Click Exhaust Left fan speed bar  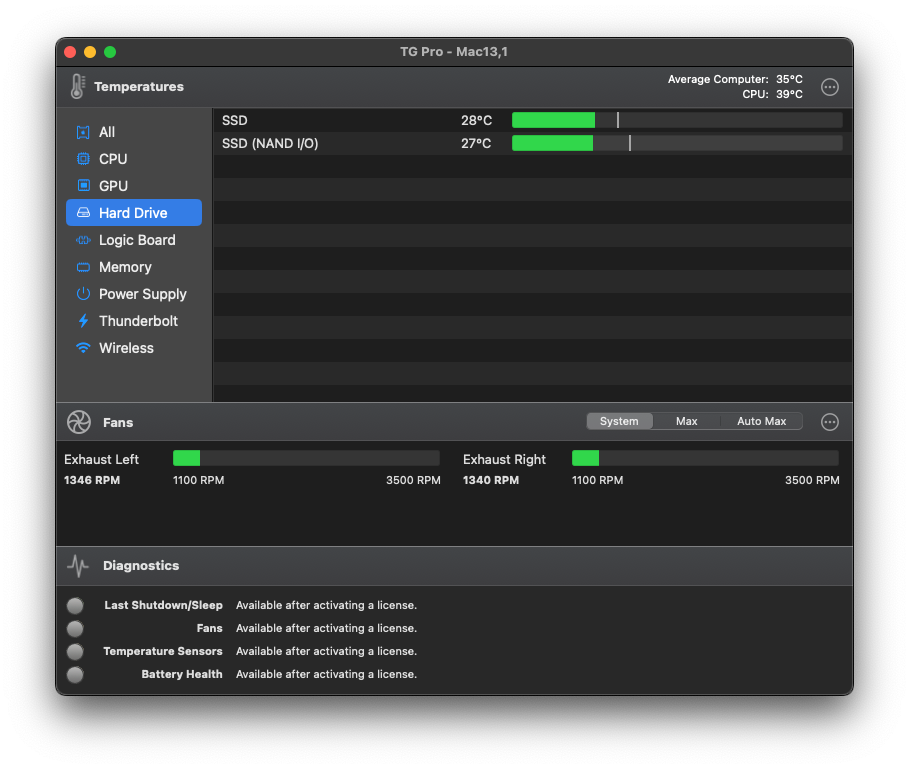coord(306,458)
